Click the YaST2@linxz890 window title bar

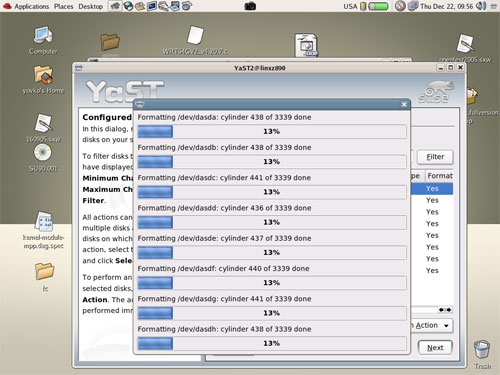coord(259,68)
